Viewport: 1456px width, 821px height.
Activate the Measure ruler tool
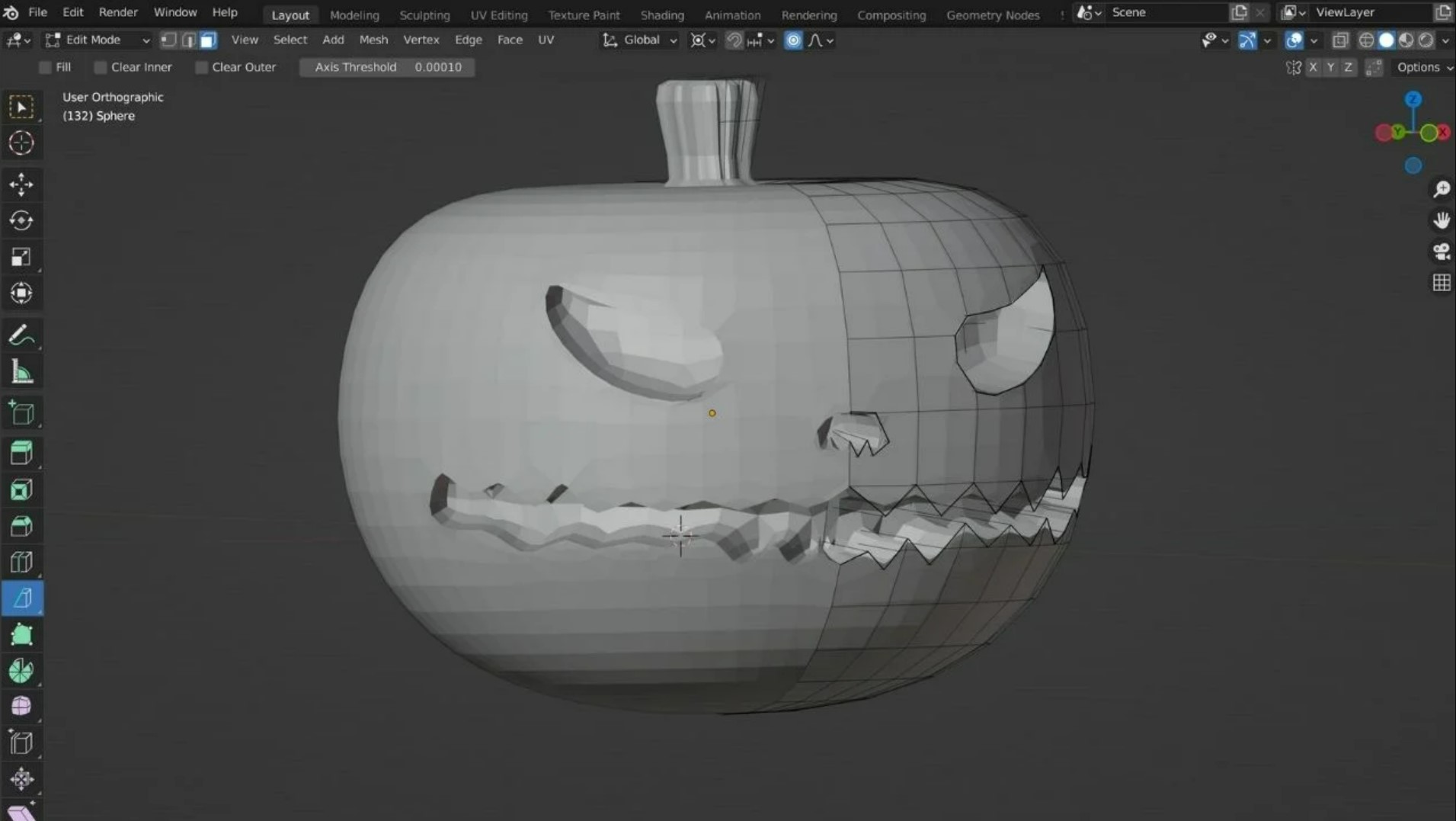[21, 373]
